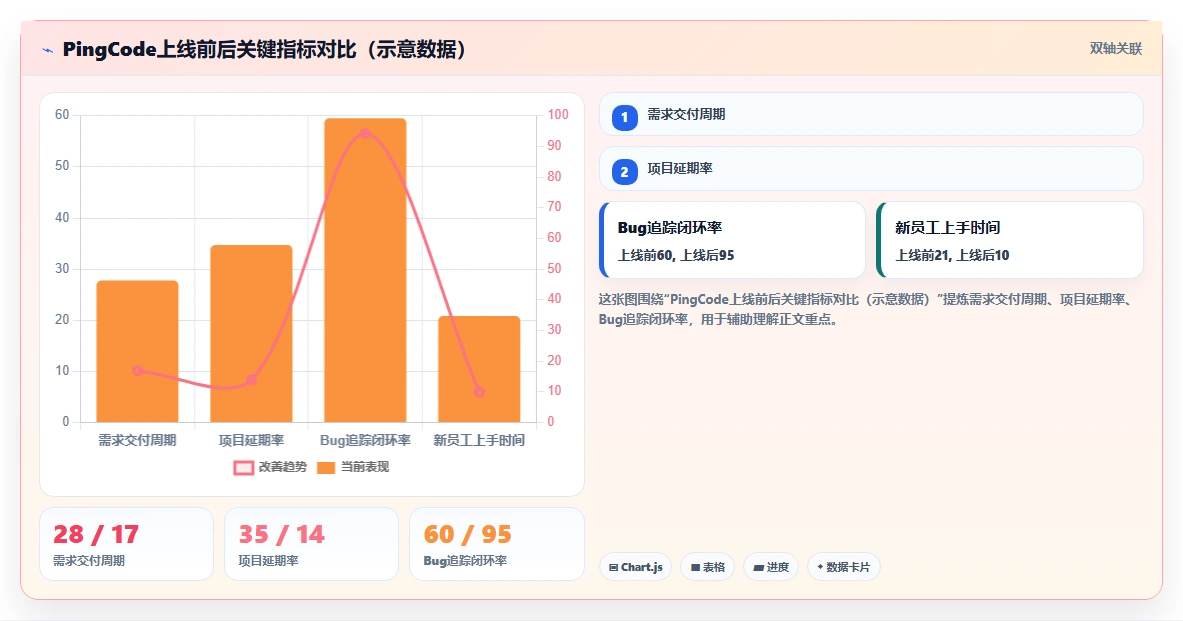
Task: Click the description paragraph starting 这张图围绕
Action: [867, 309]
